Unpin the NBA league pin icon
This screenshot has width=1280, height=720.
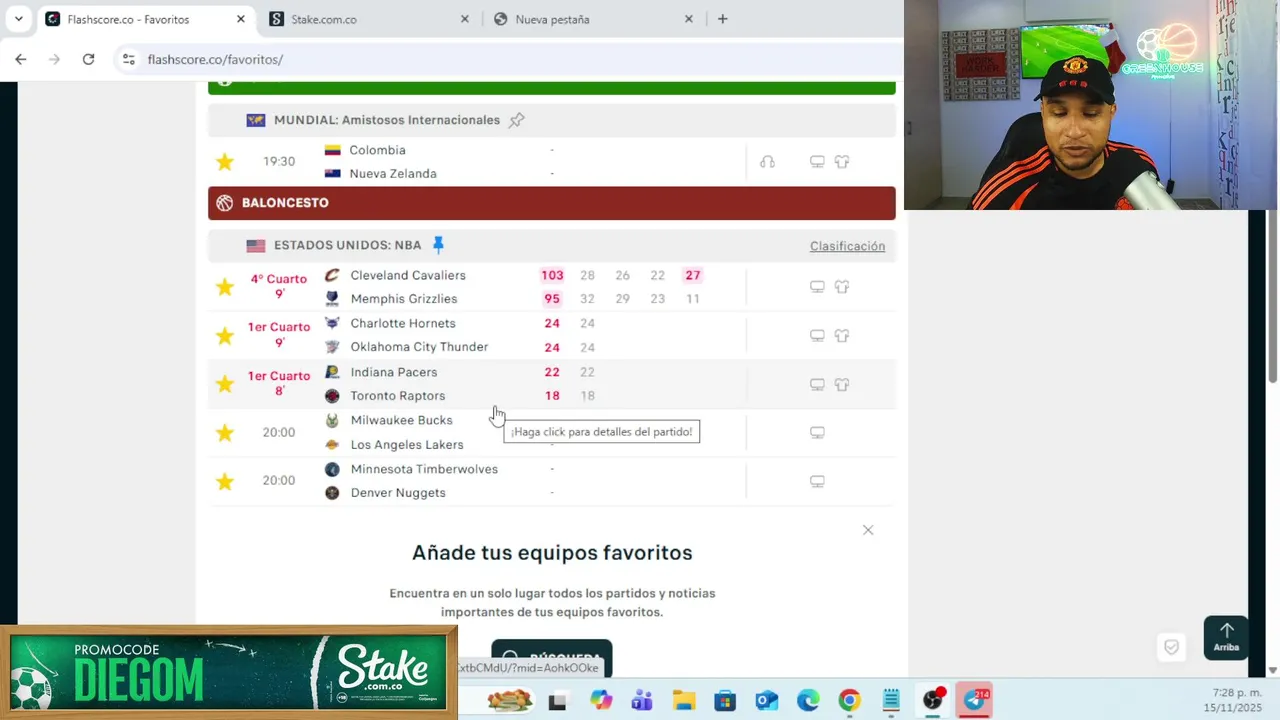438,245
